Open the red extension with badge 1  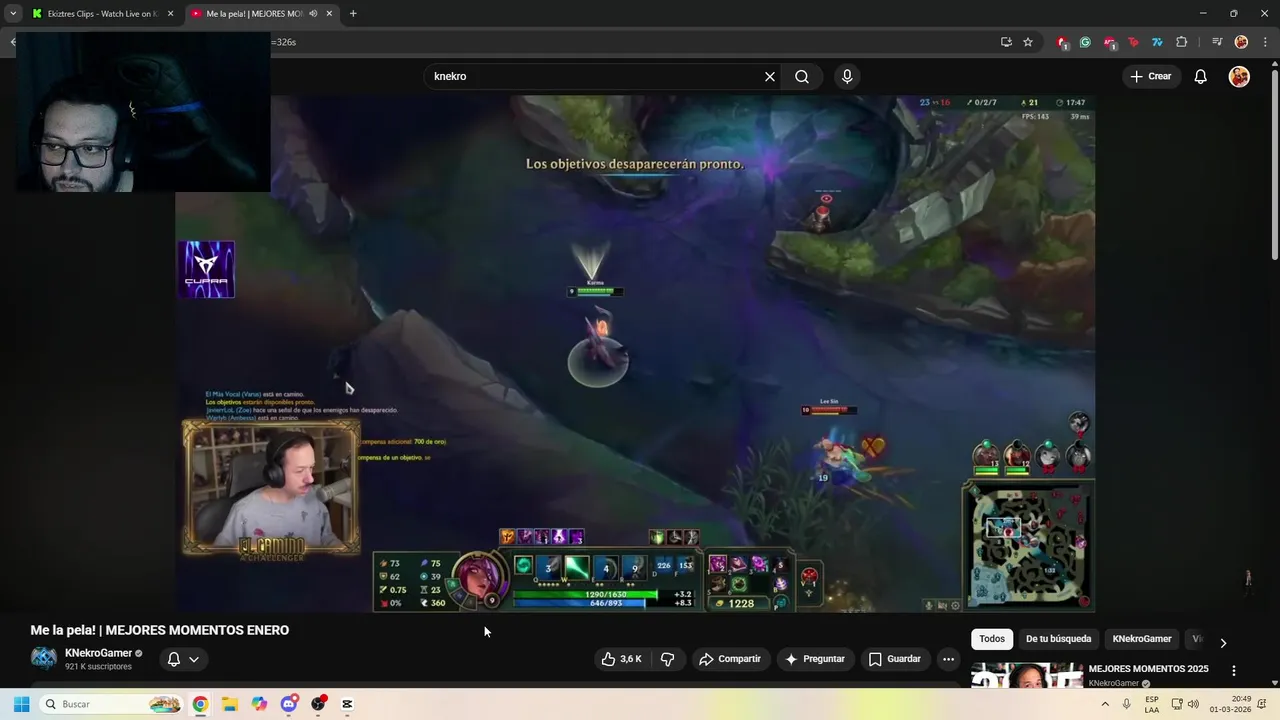(1062, 42)
